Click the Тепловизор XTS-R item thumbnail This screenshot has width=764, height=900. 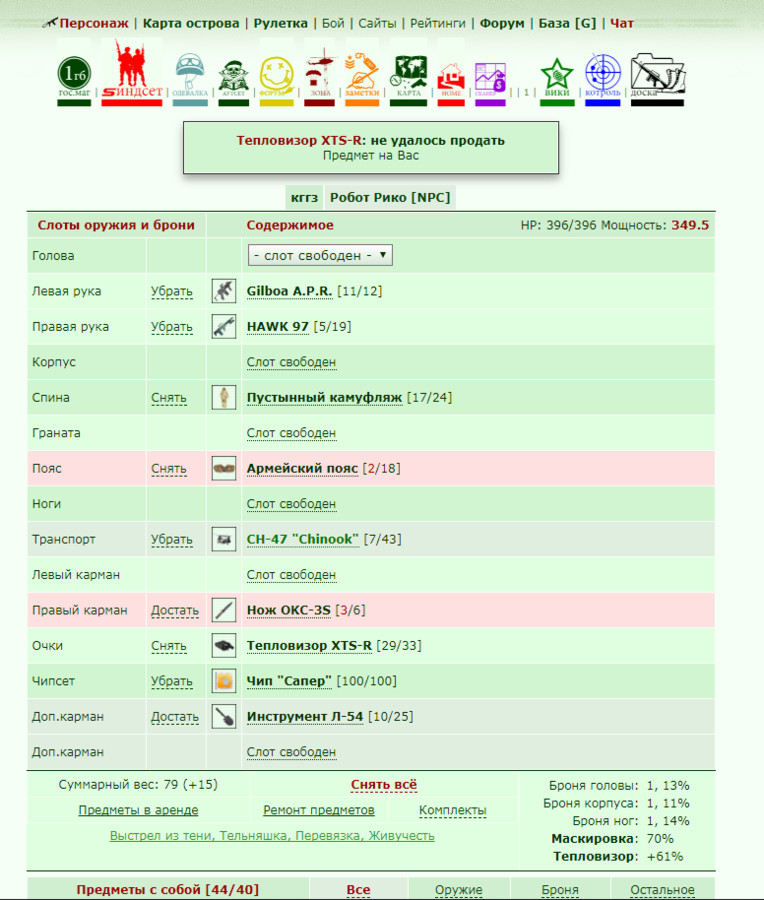[224, 646]
